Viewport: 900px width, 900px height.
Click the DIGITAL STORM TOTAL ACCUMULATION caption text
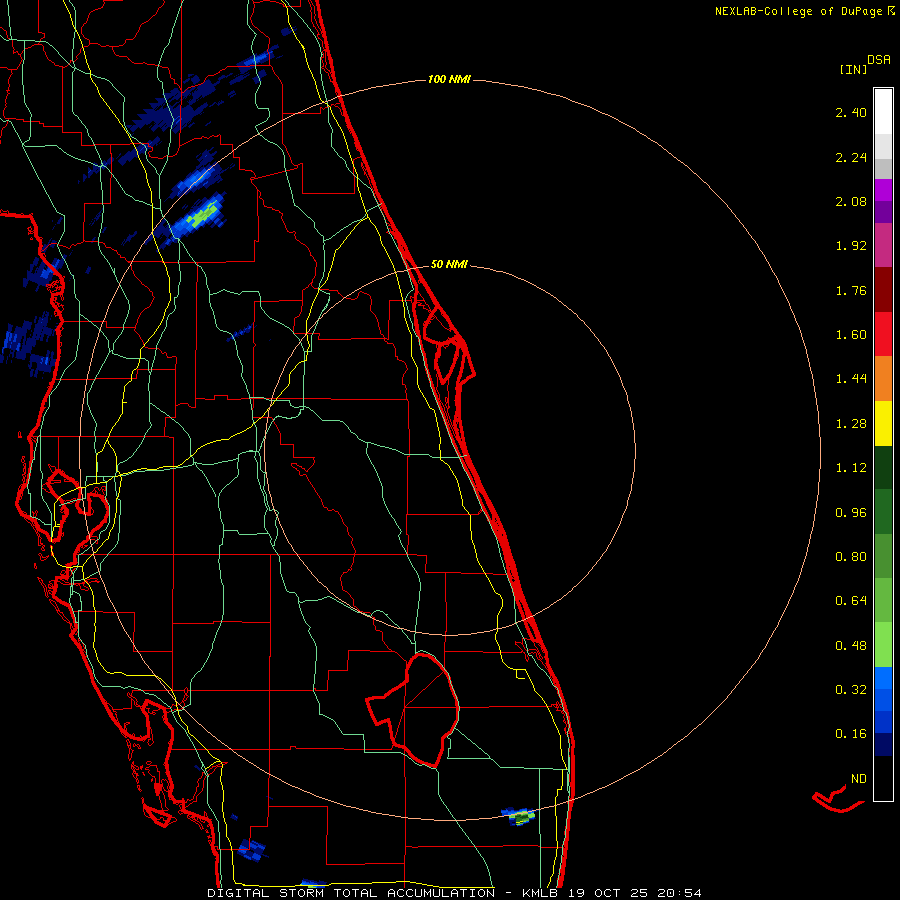[351, 893]
